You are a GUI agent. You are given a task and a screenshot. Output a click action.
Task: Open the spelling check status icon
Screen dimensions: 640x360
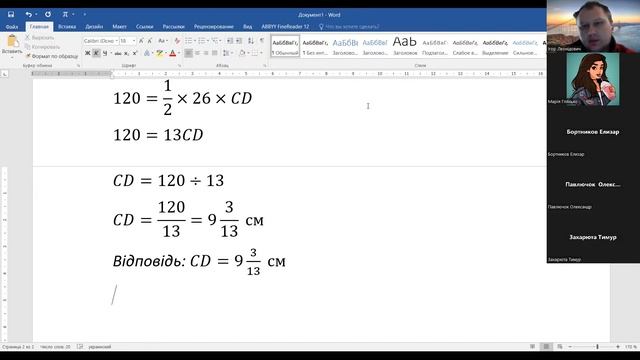tap(80, 347)
